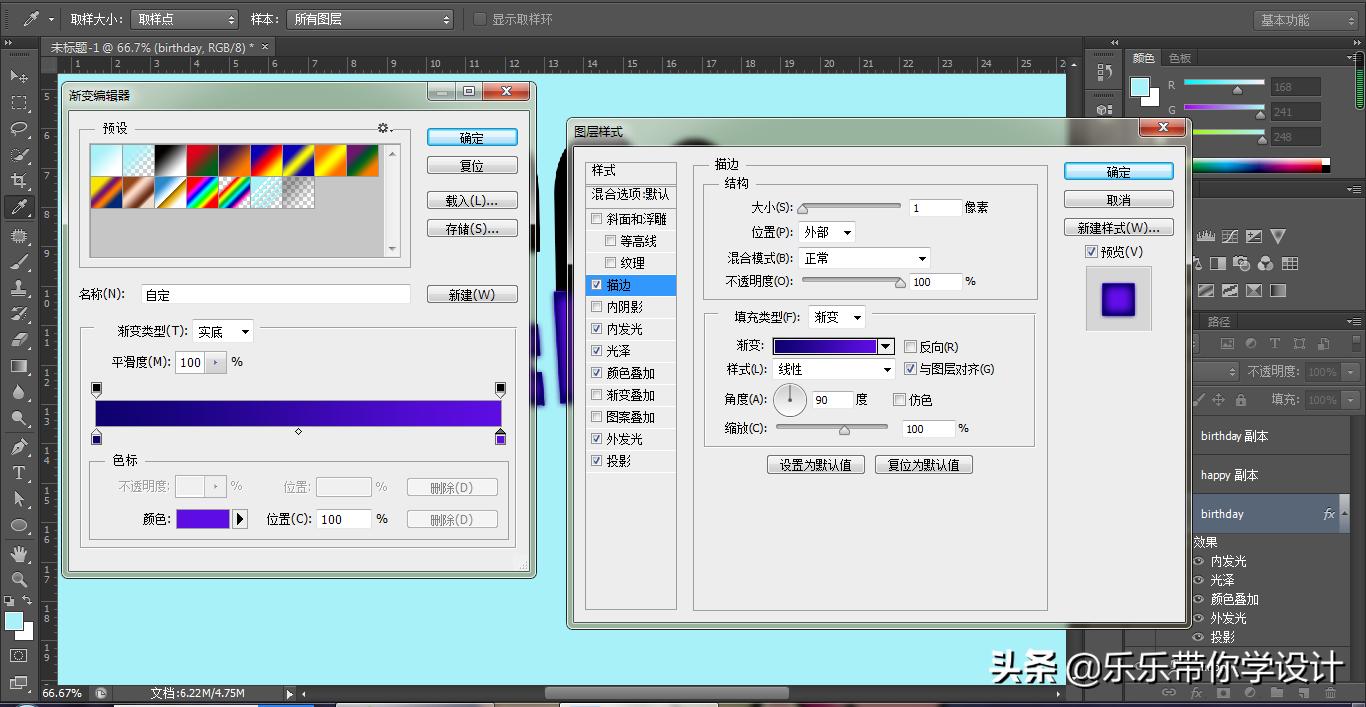Click the stroke 大小 value input field
1366x707 pixels.
click(x=934, y=207)
